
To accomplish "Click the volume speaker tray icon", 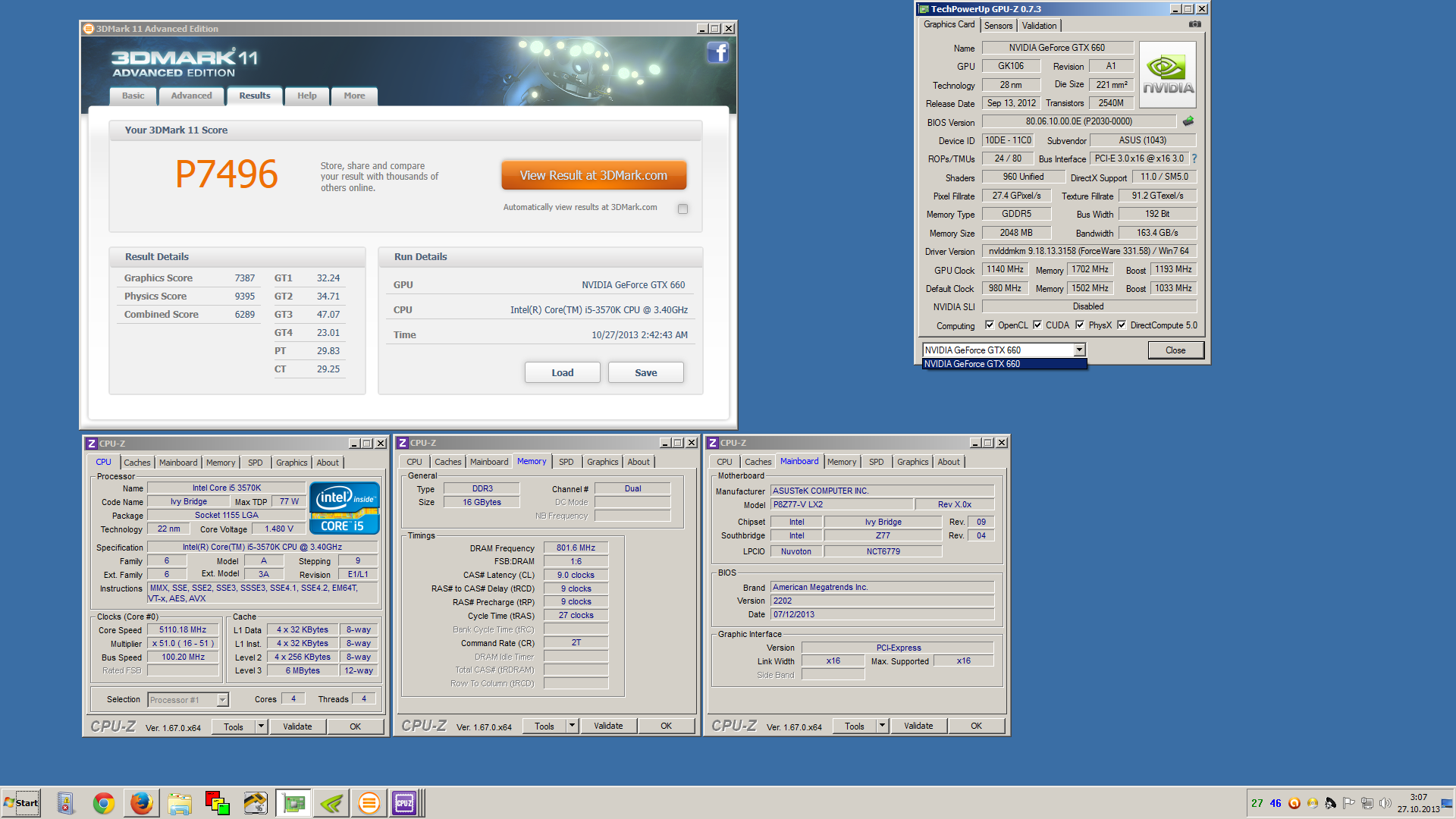I will [1385, 803].
